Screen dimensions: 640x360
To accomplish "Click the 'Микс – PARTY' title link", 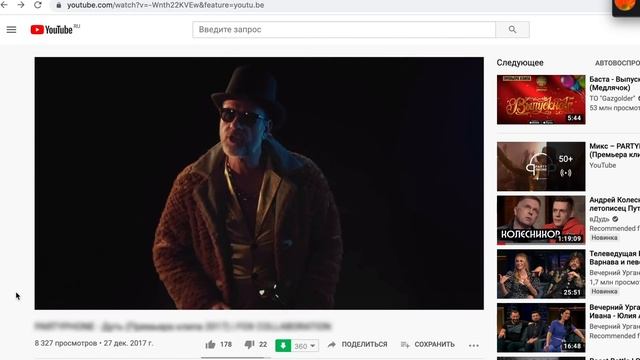I will point(614,150).
